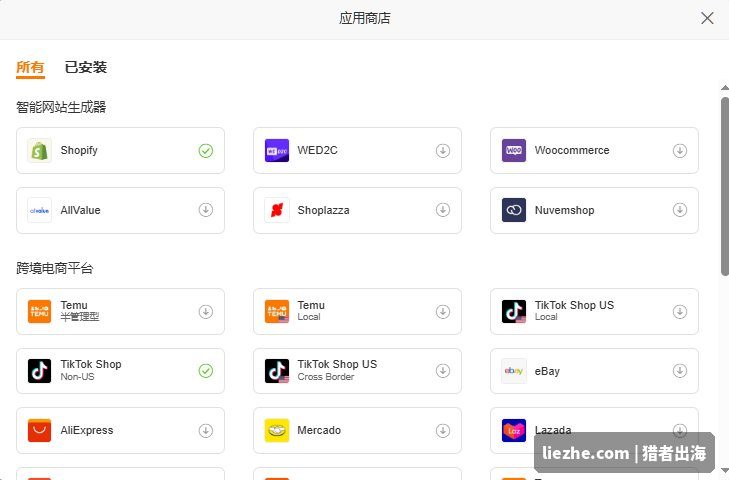The height and width of the screenshot is (480, 729).
Task: Click TikTok Shop Non-US installed checkmark
Action: pos(205,371)
